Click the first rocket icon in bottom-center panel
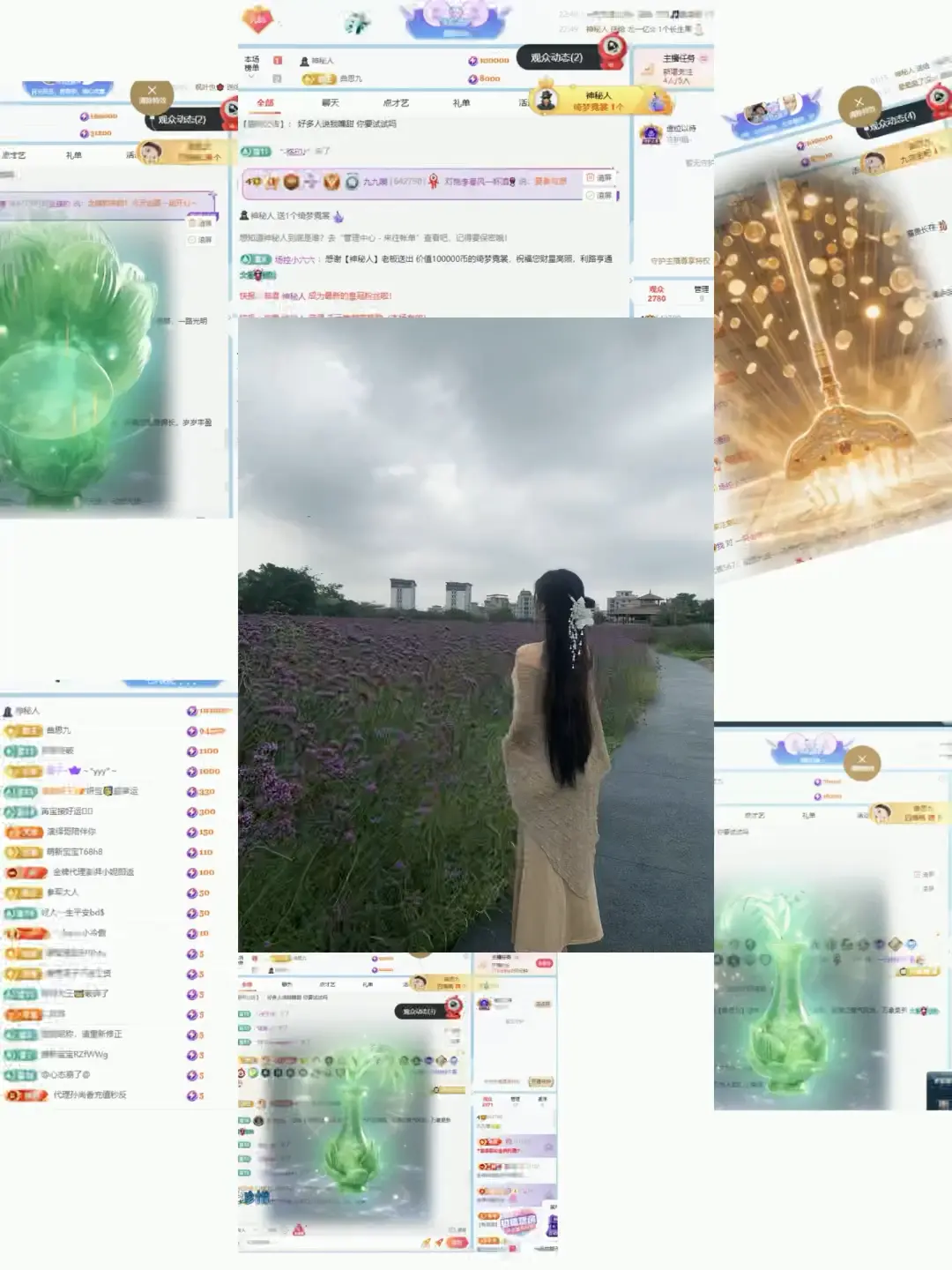This screenshot has height=1270, width=952. (426, 1242)
